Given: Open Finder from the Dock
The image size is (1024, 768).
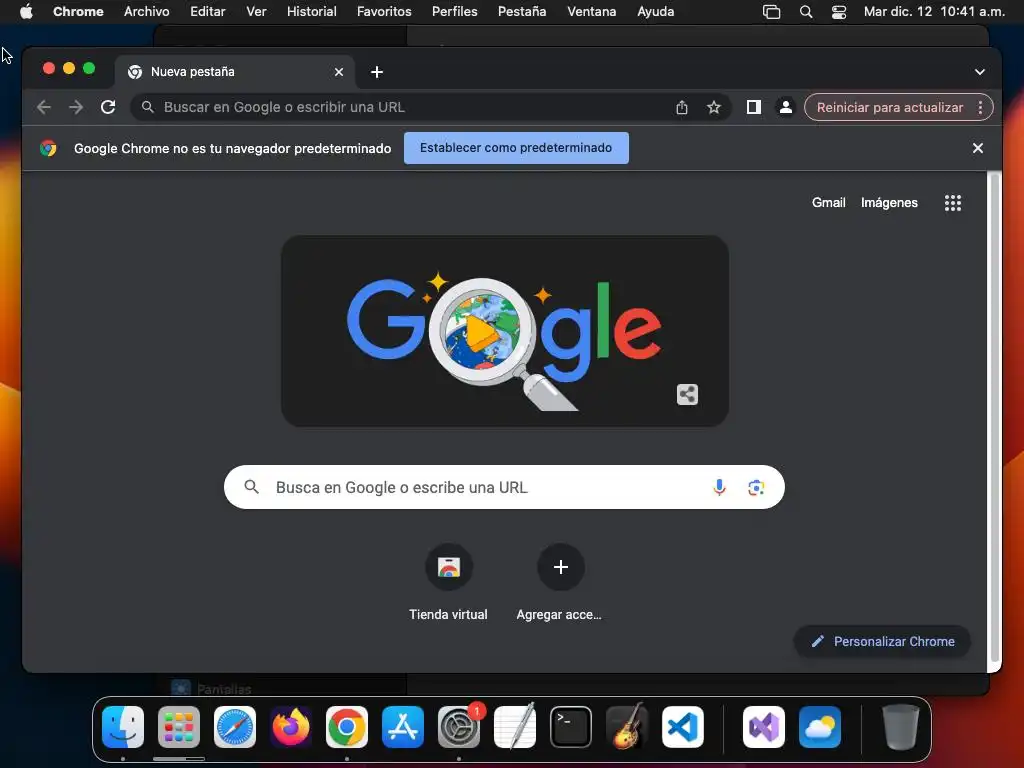Looking at the screenshot, I should click(x=123, y=727).
